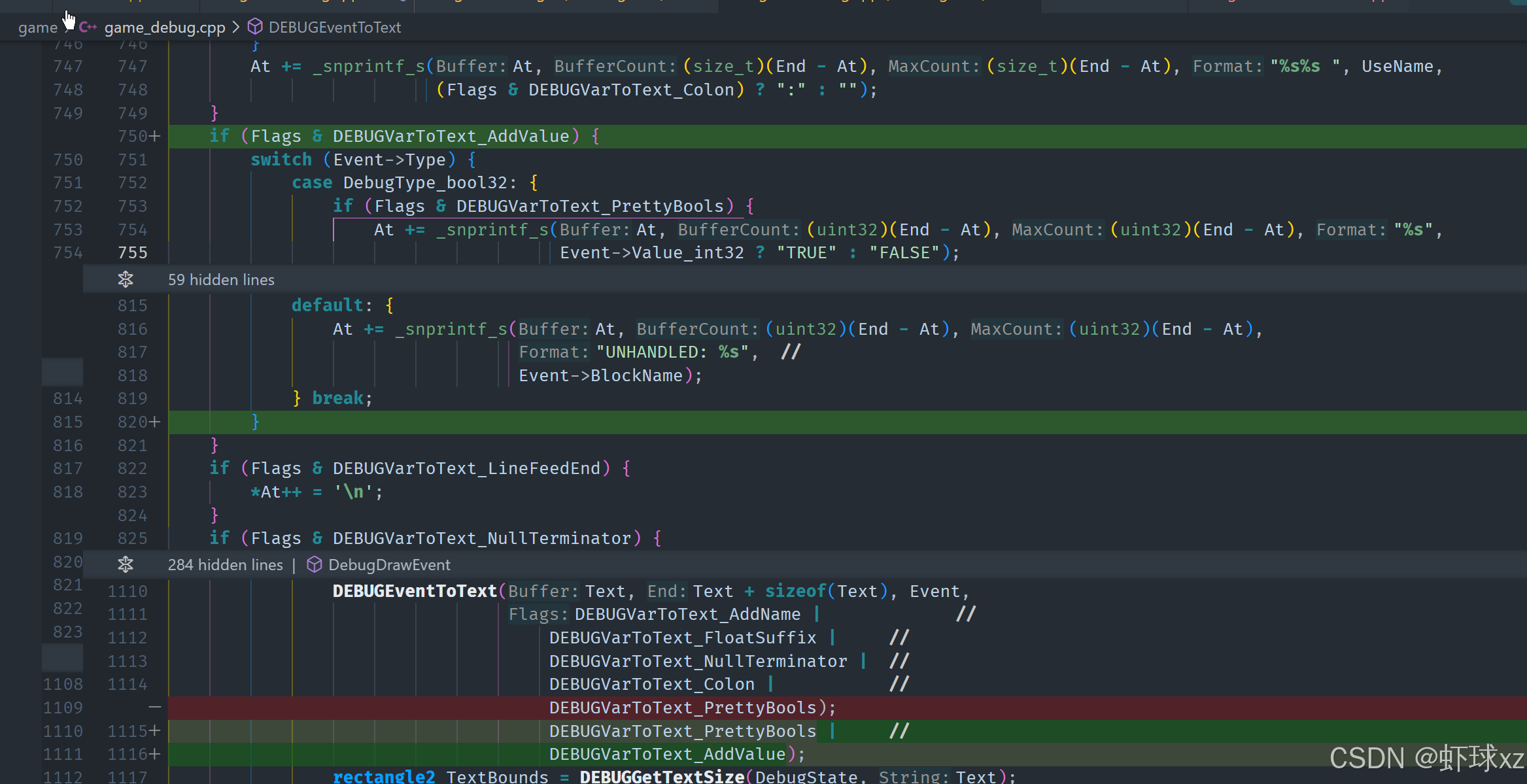The image size is (1527, 784).
Task: Open game_debug.cpp breadcrumb item
Action: click(164, 27)
